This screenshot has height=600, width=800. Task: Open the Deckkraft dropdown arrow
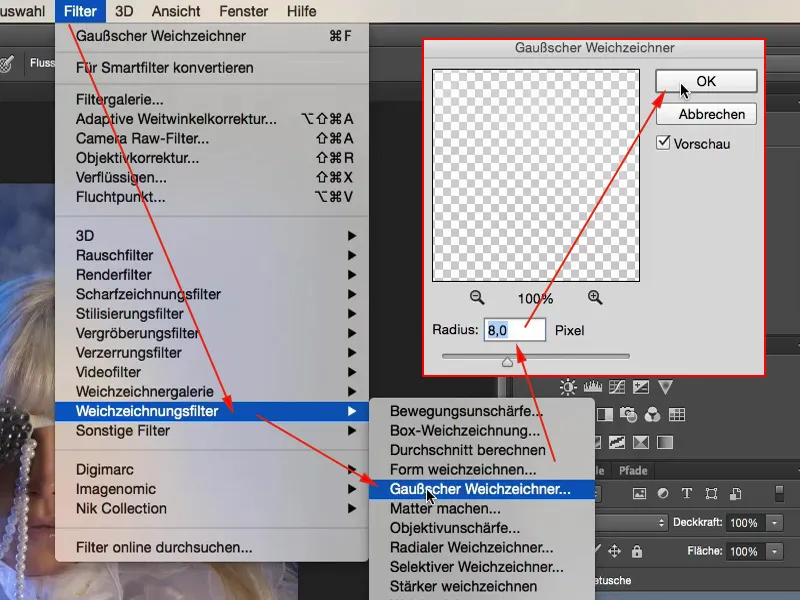tap(774, 522)
